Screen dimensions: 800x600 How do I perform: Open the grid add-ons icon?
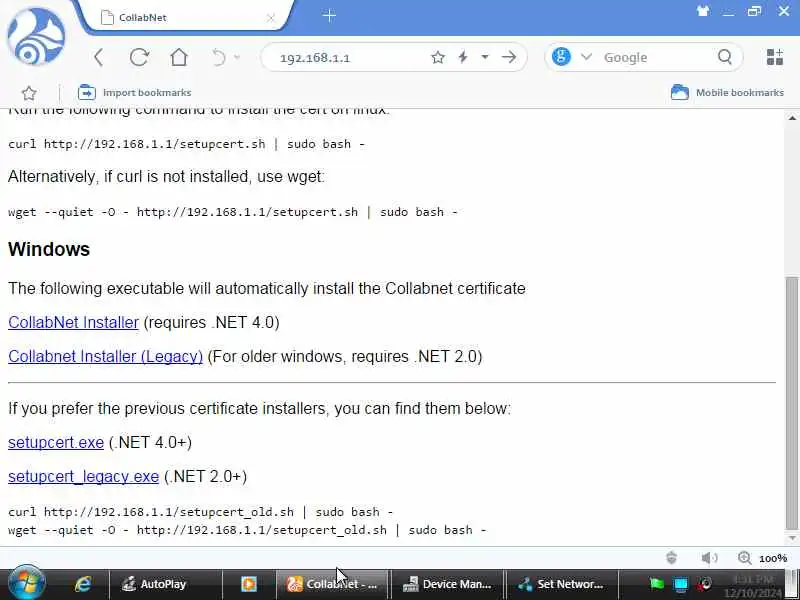pos(774,57)
